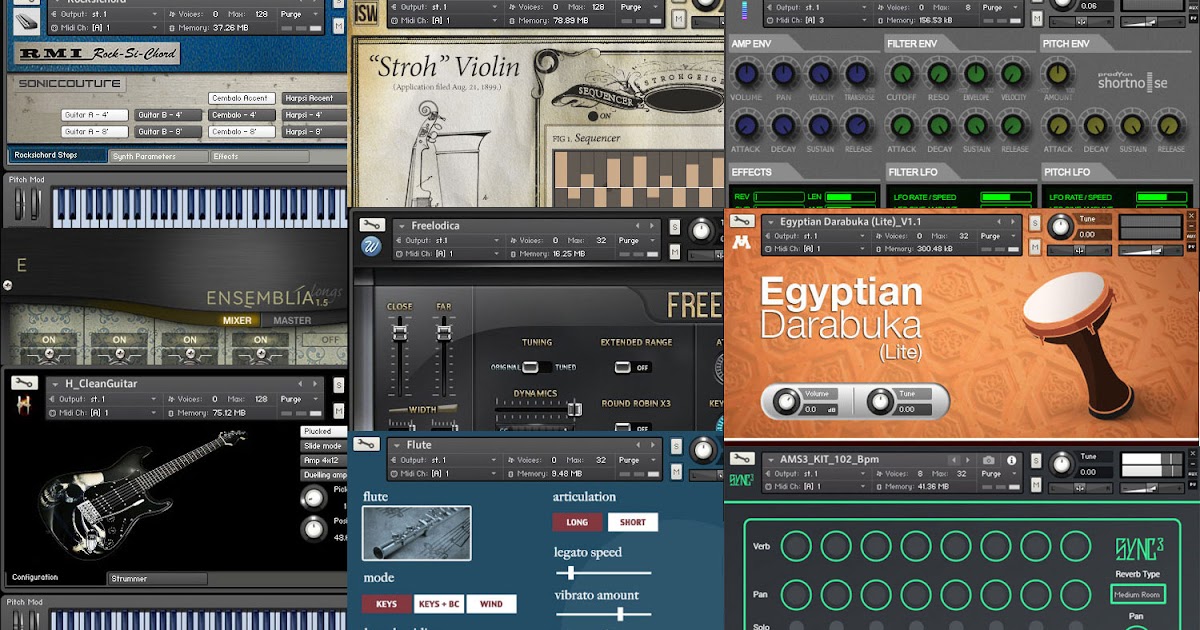This screenshot has height=630, width=1200.
Task: Switch to Ensemblia MASTER tab
Action: pos(292,321)
